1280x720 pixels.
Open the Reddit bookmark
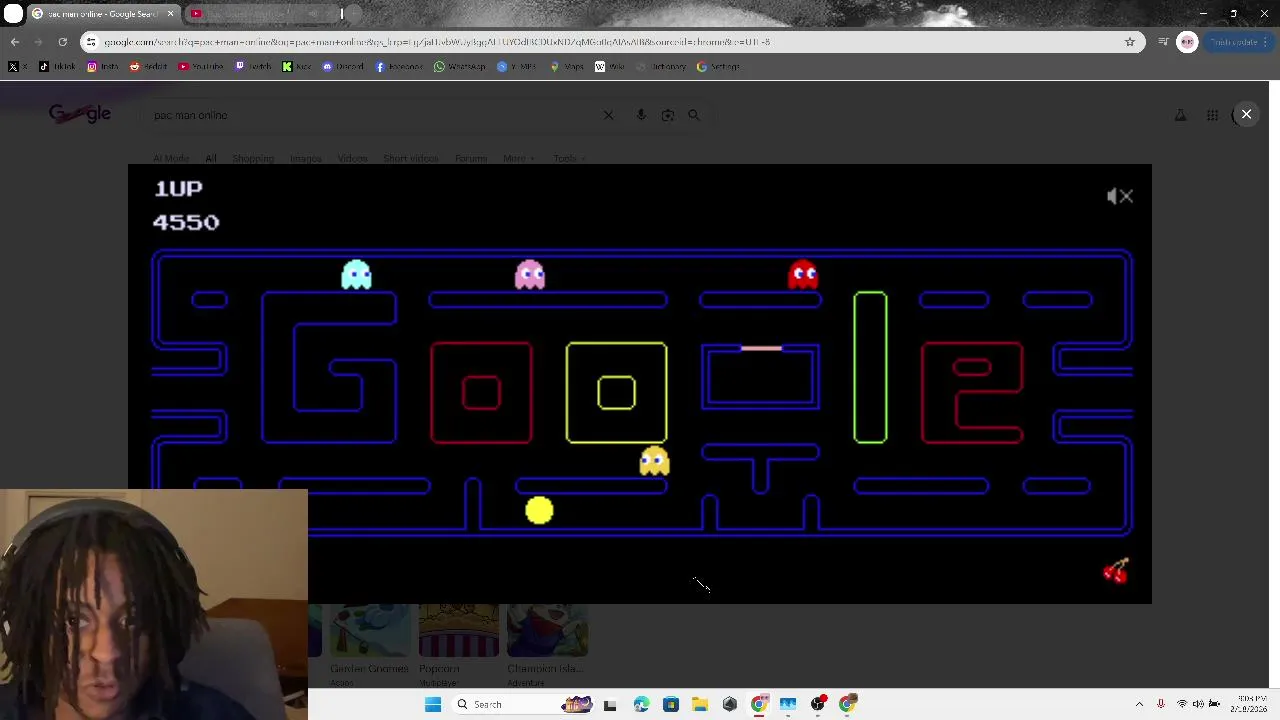click(x=149, y=67)
